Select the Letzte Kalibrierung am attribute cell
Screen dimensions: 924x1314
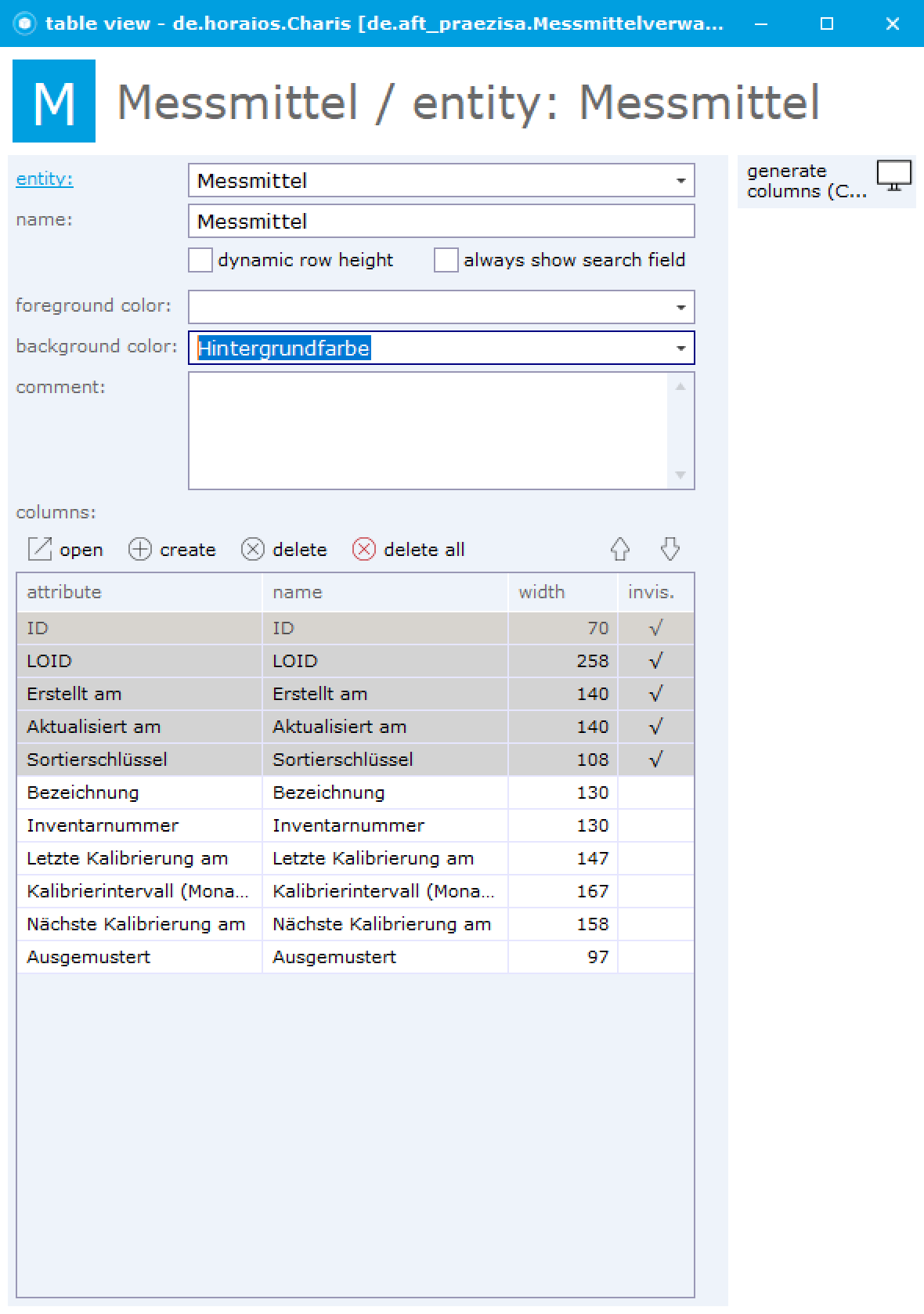coord(139,858)
